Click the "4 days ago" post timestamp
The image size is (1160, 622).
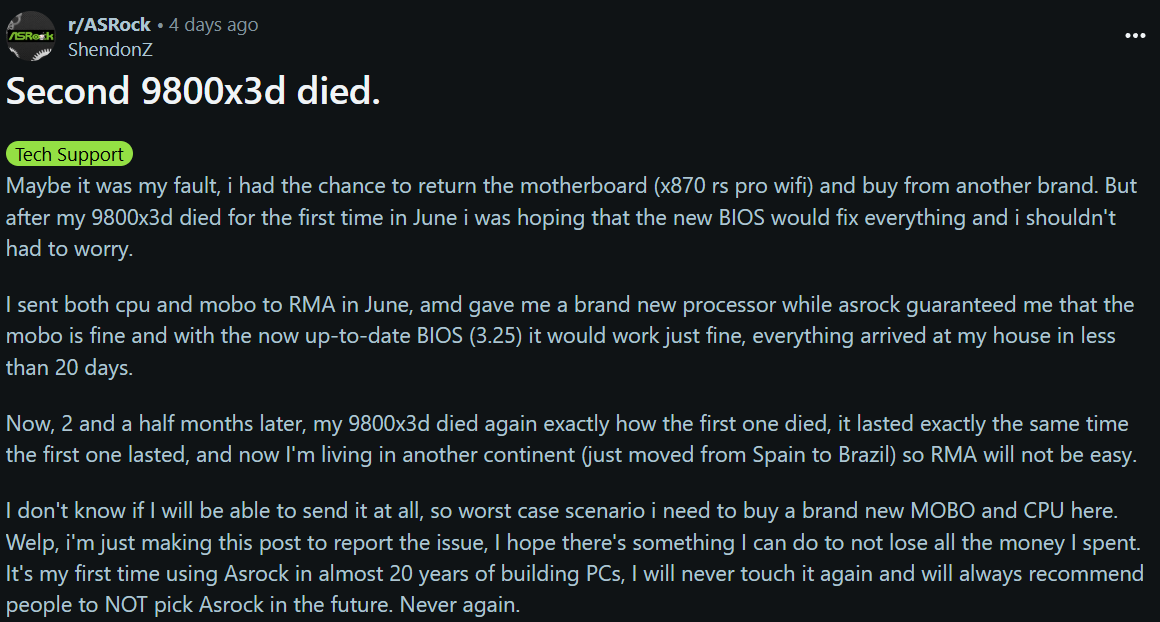tap(214, 25)
